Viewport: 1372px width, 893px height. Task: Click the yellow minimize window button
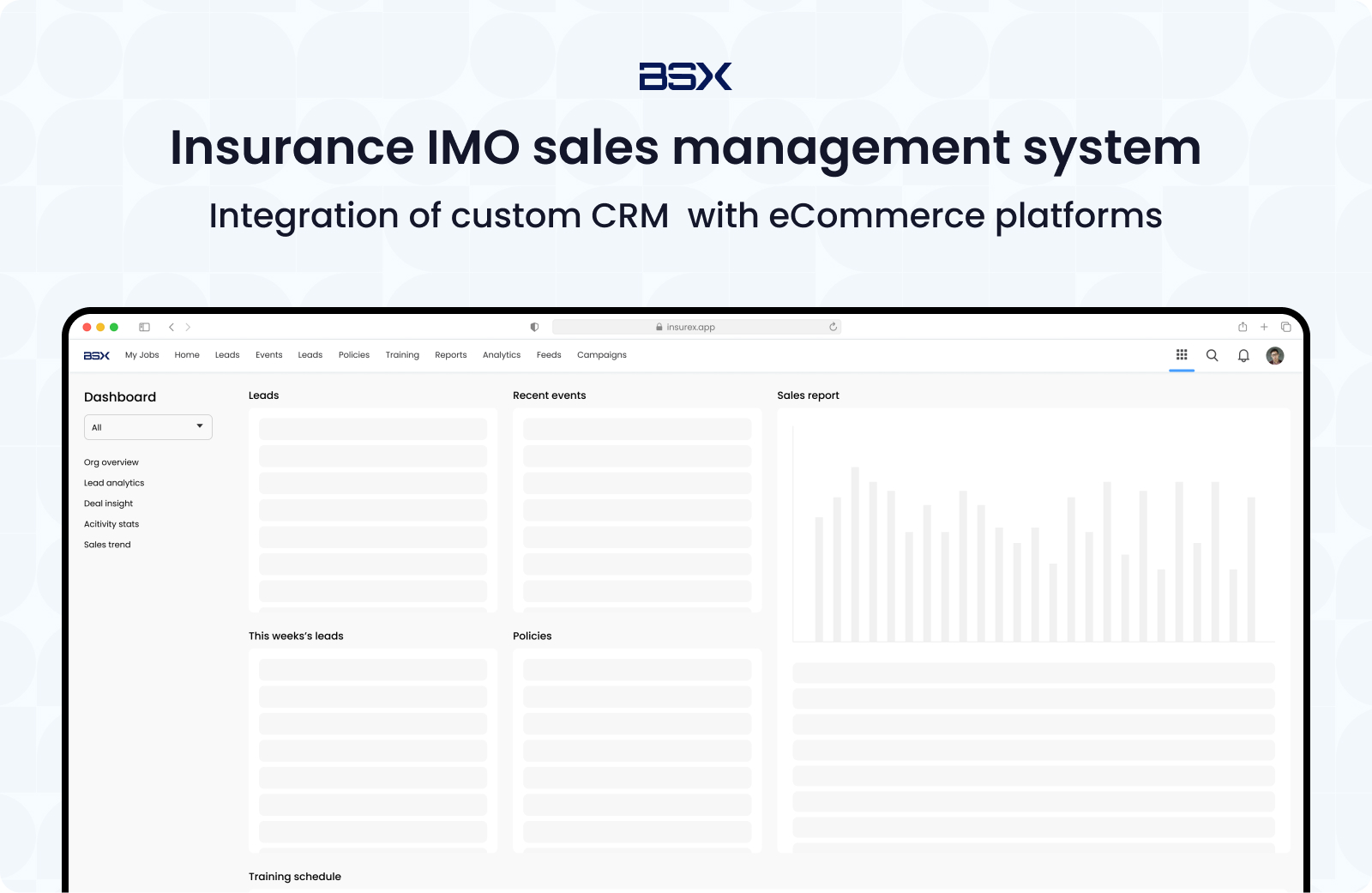point(100,327)
